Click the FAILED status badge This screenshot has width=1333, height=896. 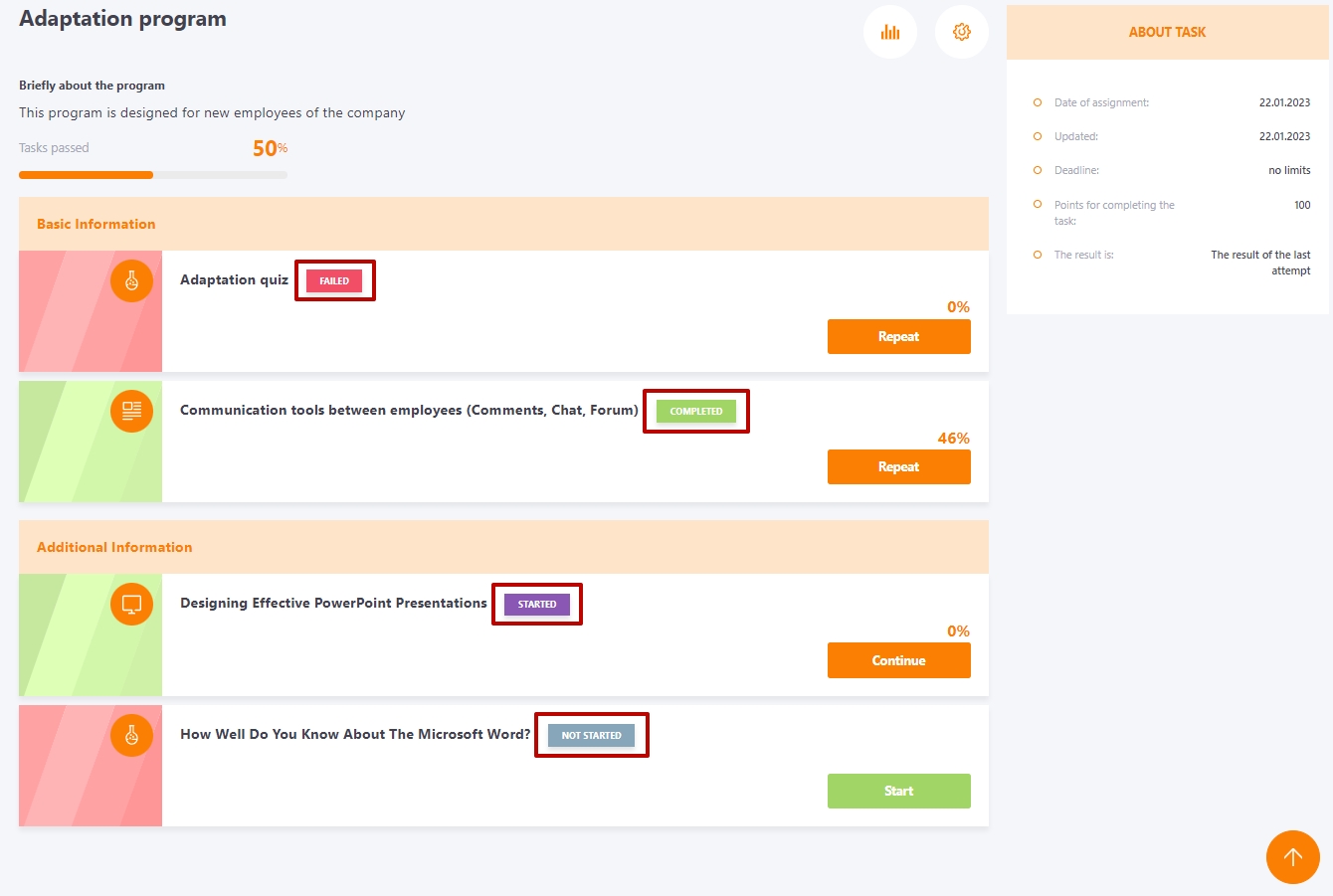[334, 281]
